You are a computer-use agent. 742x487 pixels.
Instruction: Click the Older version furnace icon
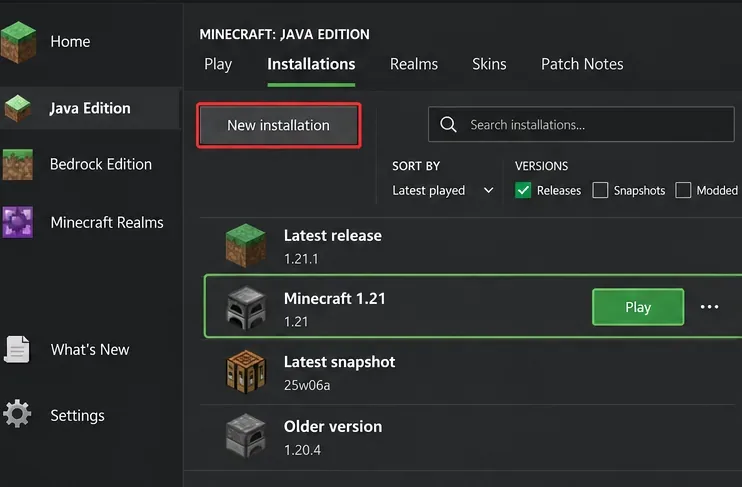[x=246, y=436]
